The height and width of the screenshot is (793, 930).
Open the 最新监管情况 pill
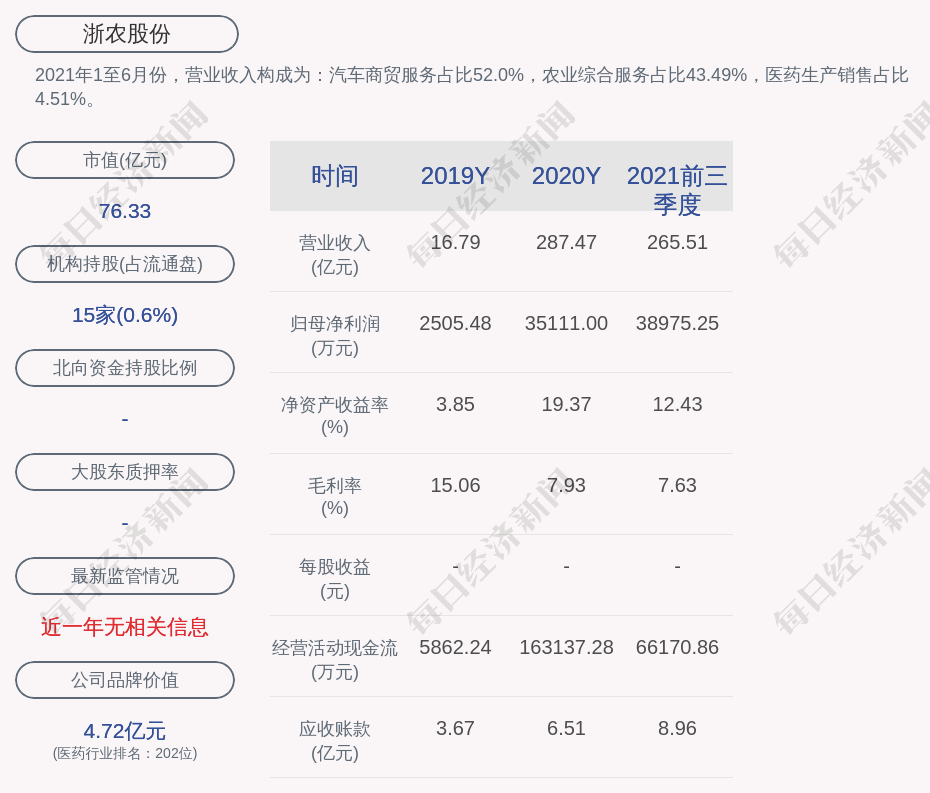pos(125,576)
